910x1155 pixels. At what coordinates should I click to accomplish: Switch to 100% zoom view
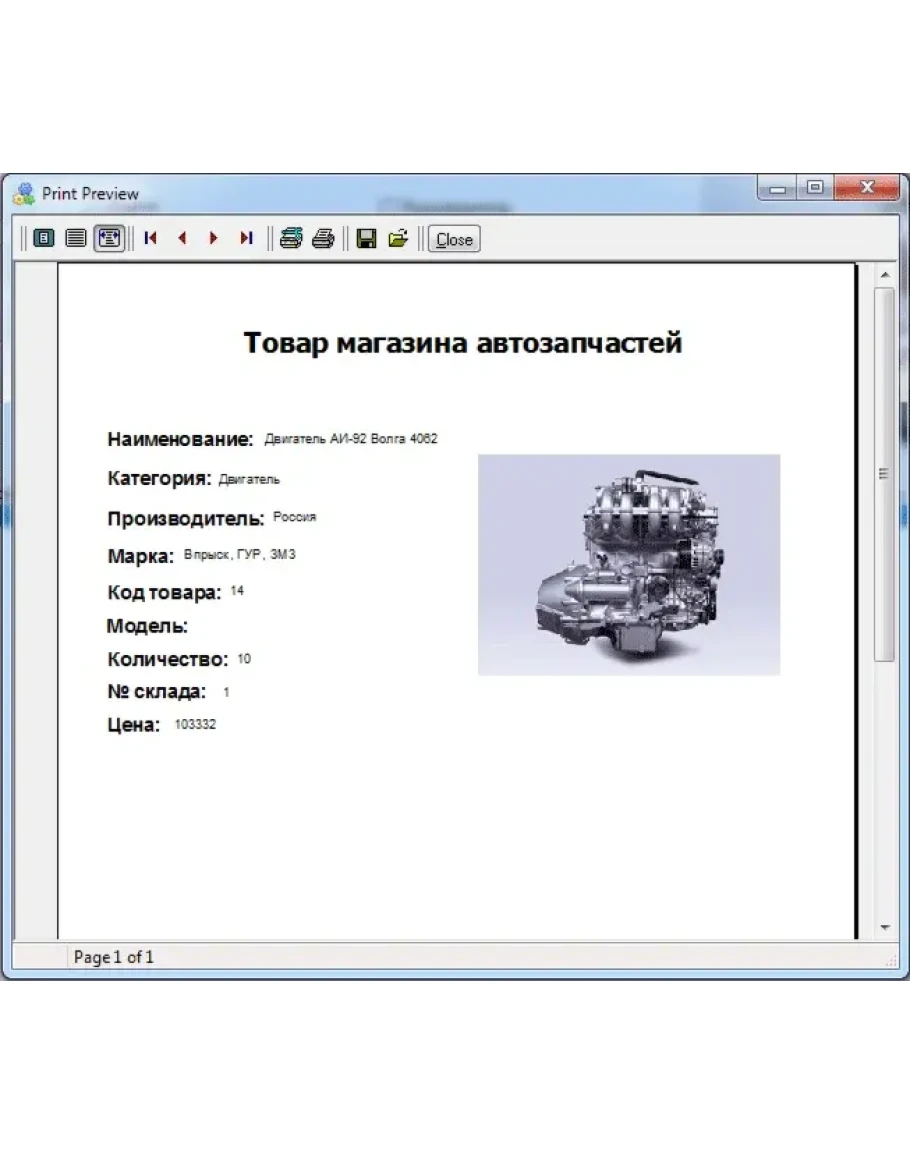(75, 239)
